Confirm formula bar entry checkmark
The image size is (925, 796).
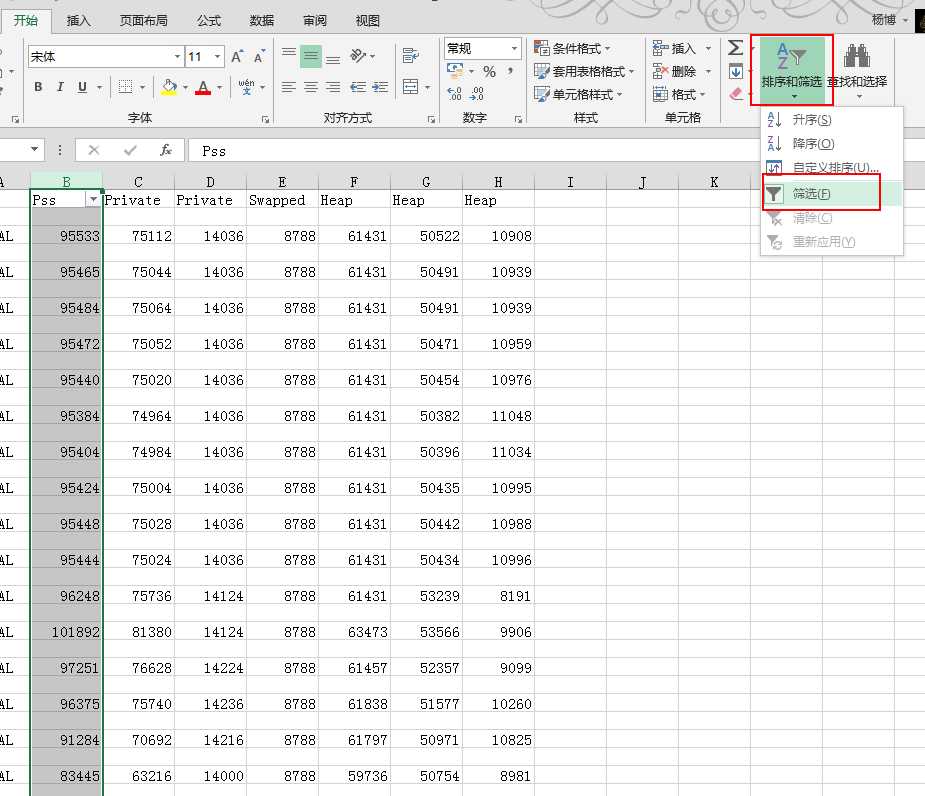[x=130, y=150]
